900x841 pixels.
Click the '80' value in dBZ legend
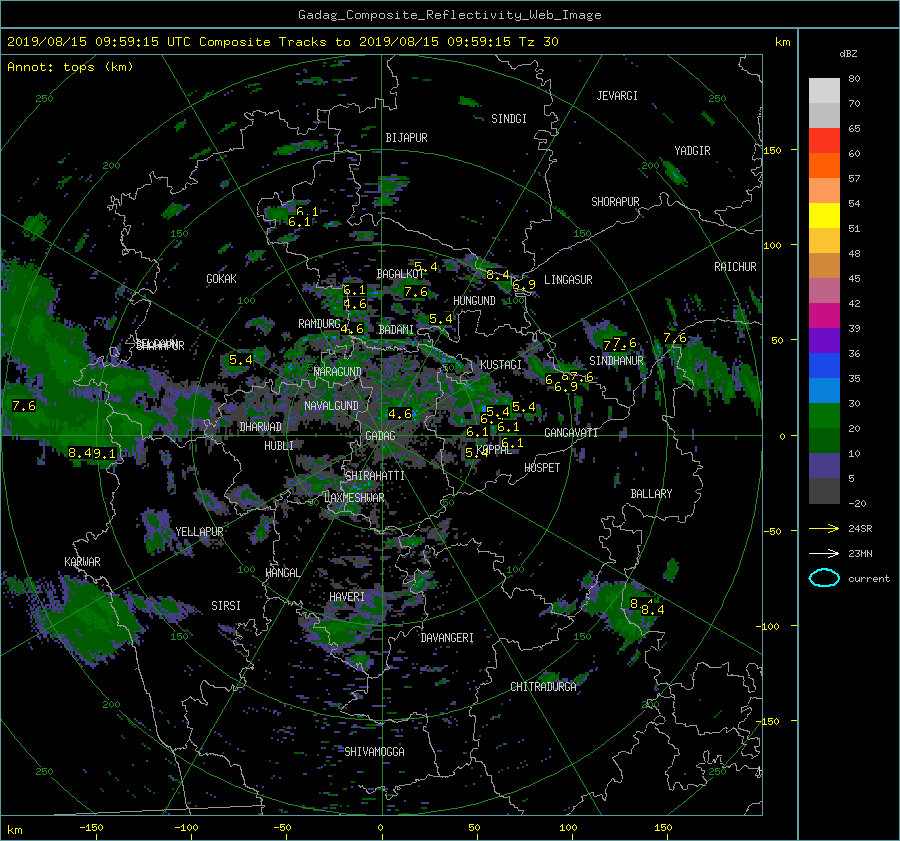(854, 79)
